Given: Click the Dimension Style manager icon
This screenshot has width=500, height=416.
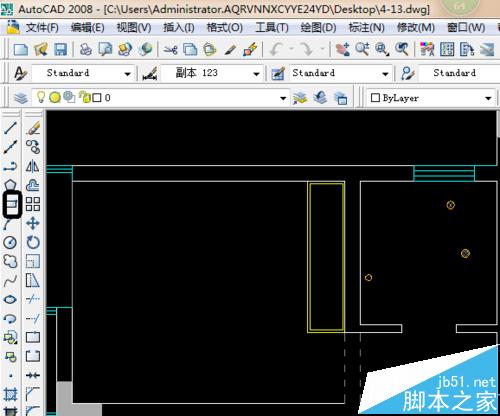Looking at the screenshot, I should pos(150,73).
